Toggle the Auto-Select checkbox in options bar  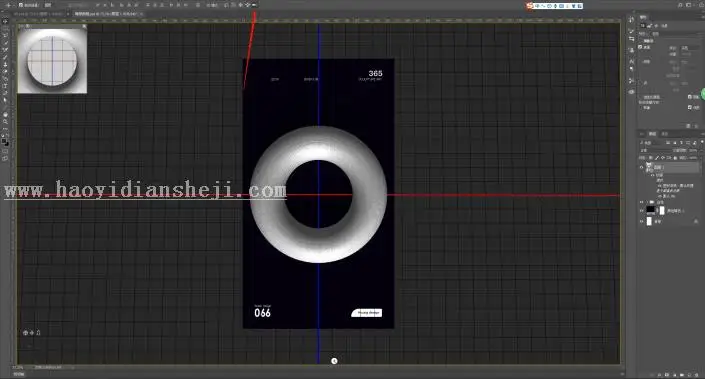[x=21, y=5]
